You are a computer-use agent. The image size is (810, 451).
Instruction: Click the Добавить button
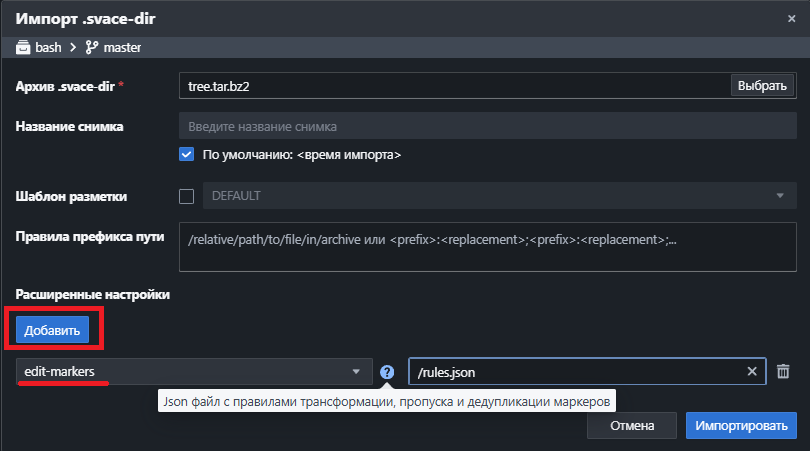tap(52, 330)
